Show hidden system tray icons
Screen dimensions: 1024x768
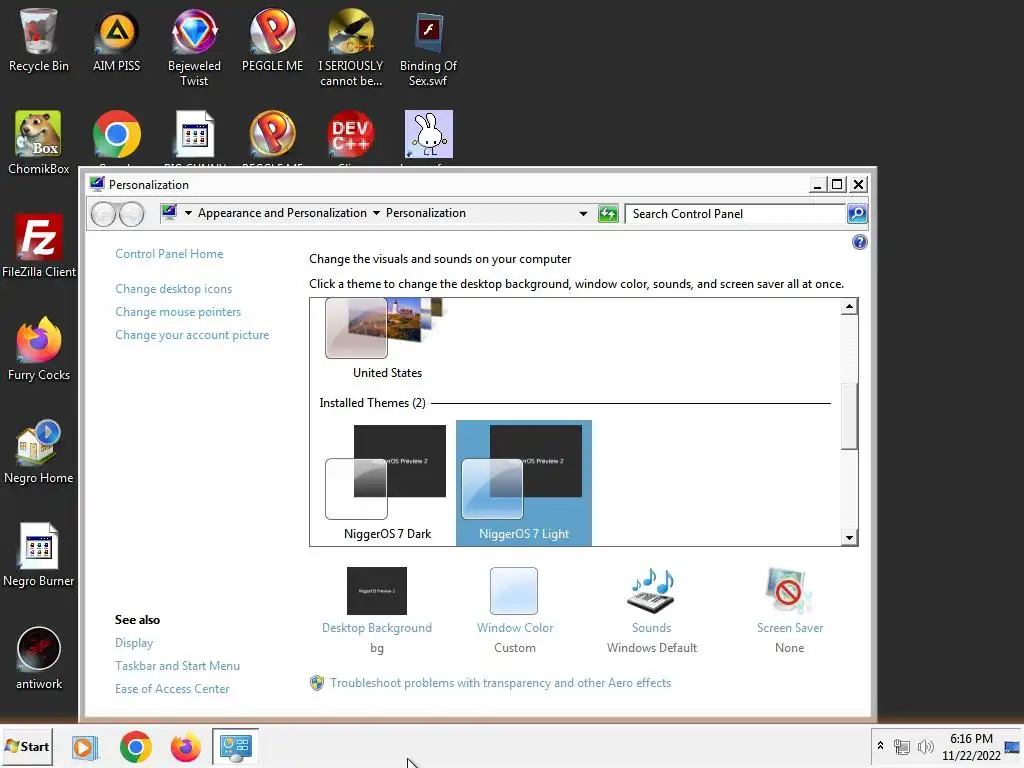[880, 746]
